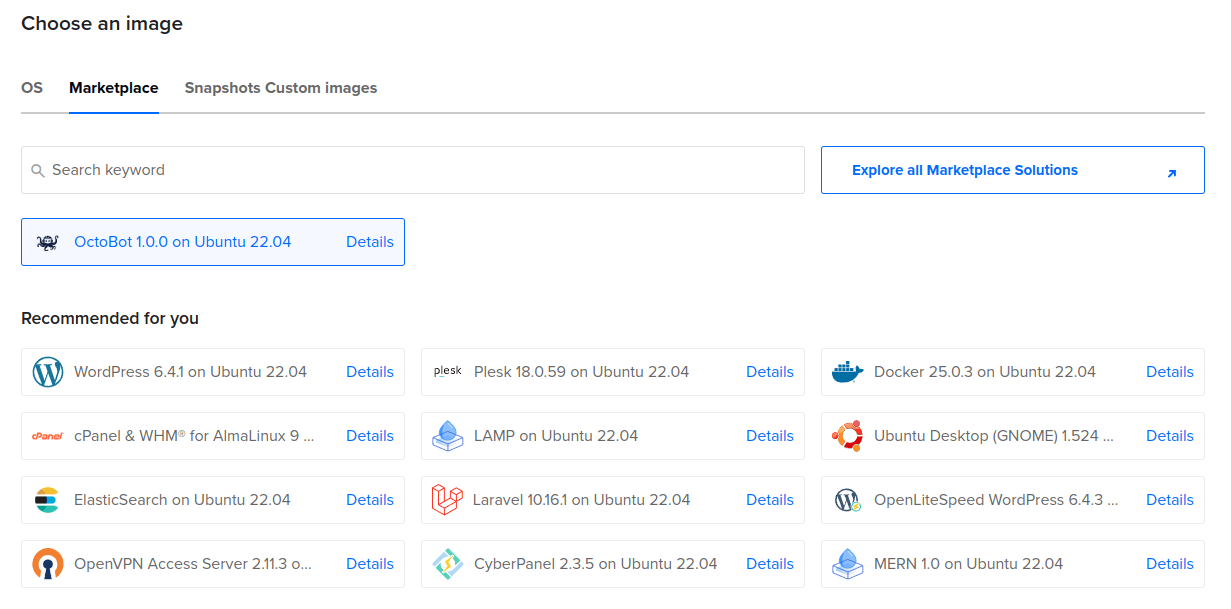The width and height of the screenshot is (1231, 609).
Task: Select CyberPanel 2.3.5 on Ubuntu 22.04
Action: click(613, 564)
